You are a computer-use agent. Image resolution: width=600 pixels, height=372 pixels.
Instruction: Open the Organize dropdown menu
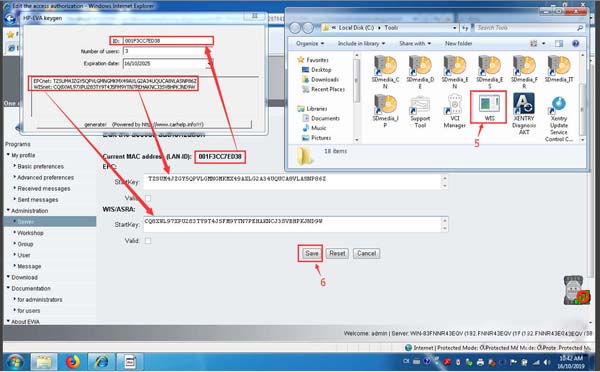pyautogui.click(x=310, y=44)
